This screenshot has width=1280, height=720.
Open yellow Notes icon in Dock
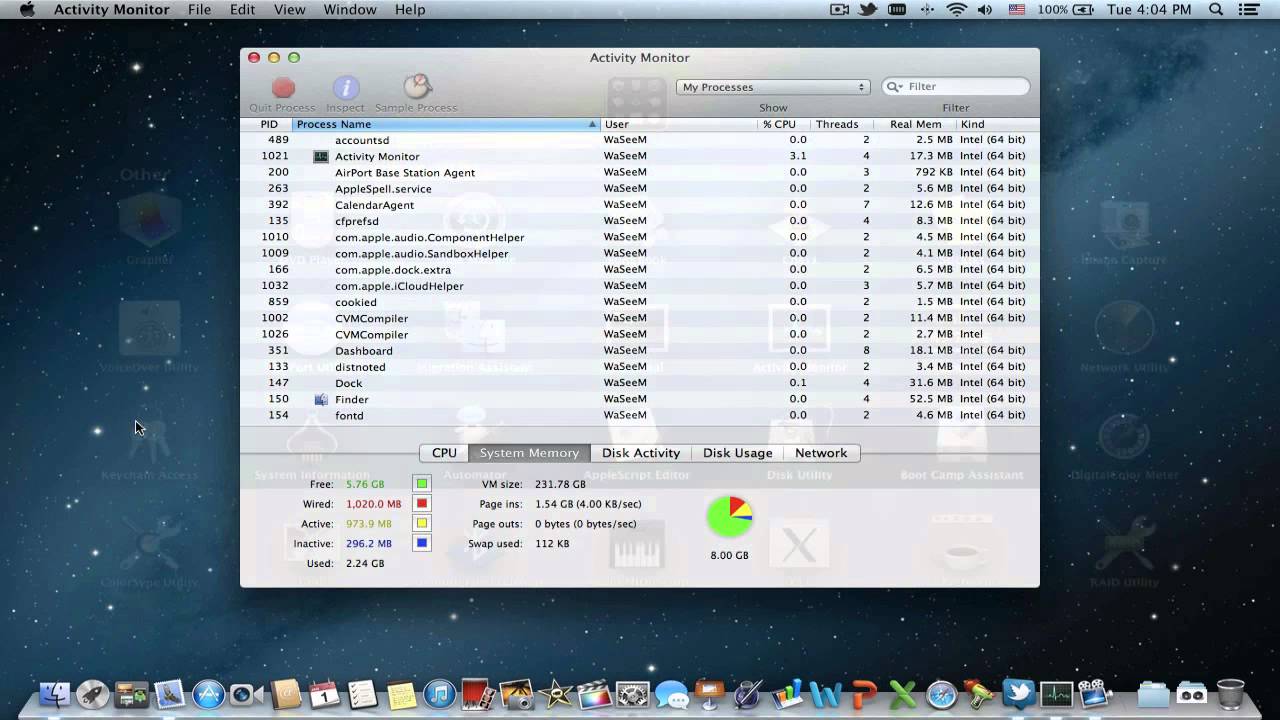tap(401, 694)
